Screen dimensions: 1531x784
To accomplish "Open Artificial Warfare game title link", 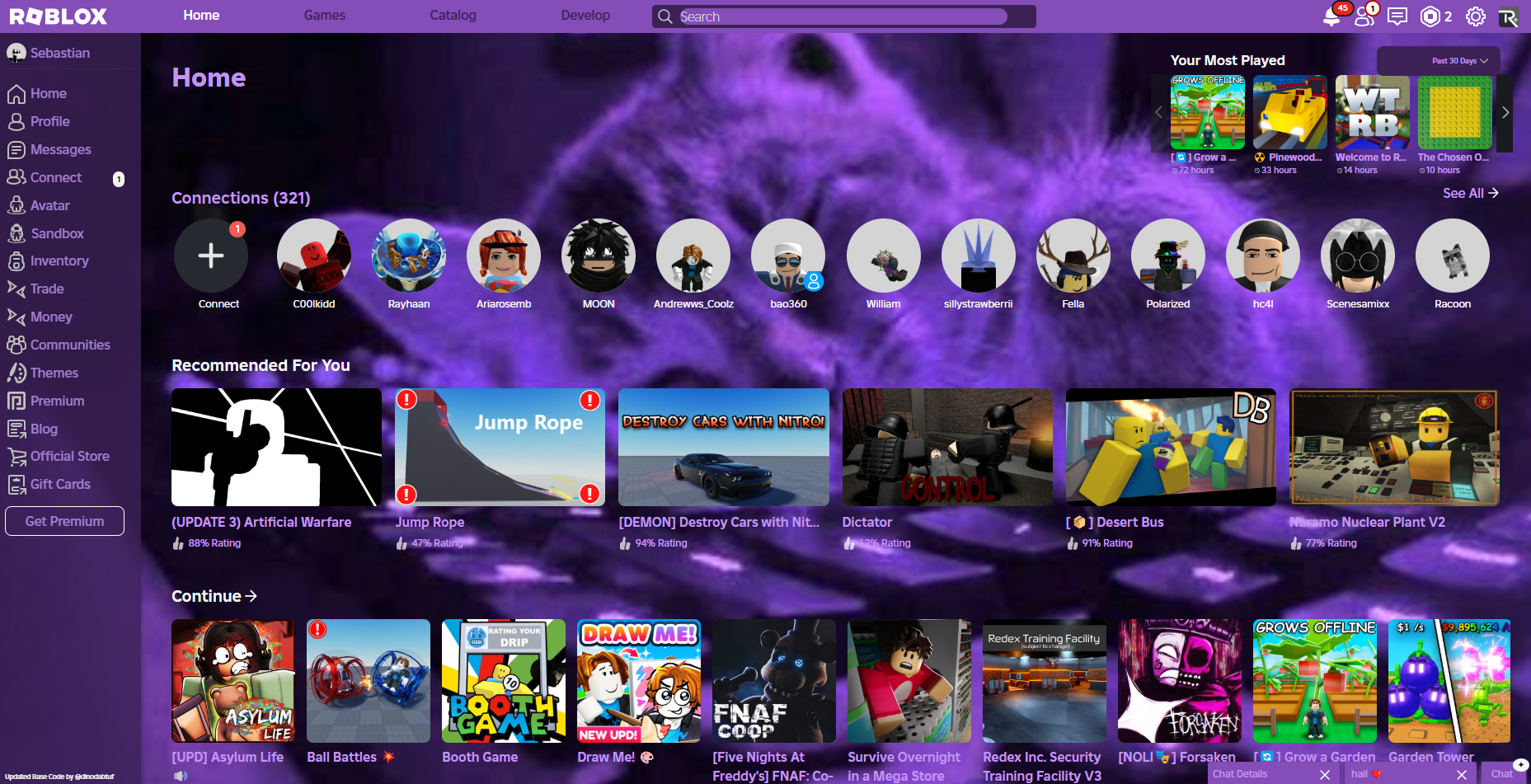I will click(261, 523).
